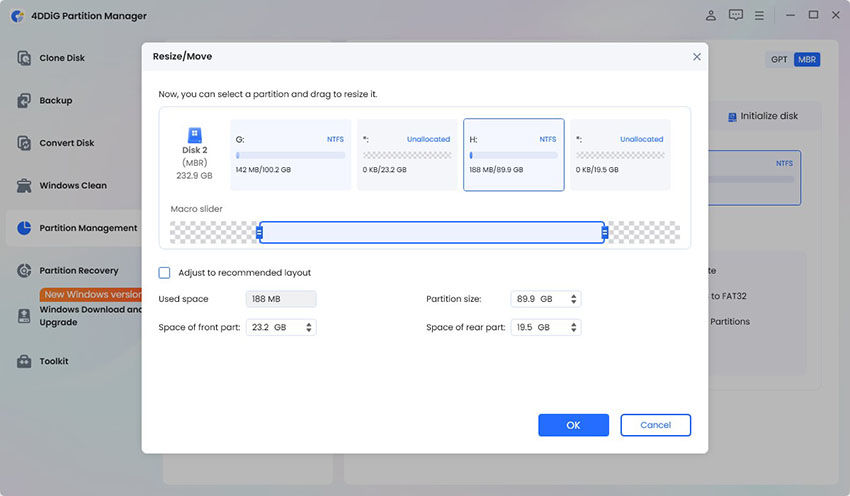
Task: Click the Windows Clean sidebar icon
Action: click(x=24, y=185)
